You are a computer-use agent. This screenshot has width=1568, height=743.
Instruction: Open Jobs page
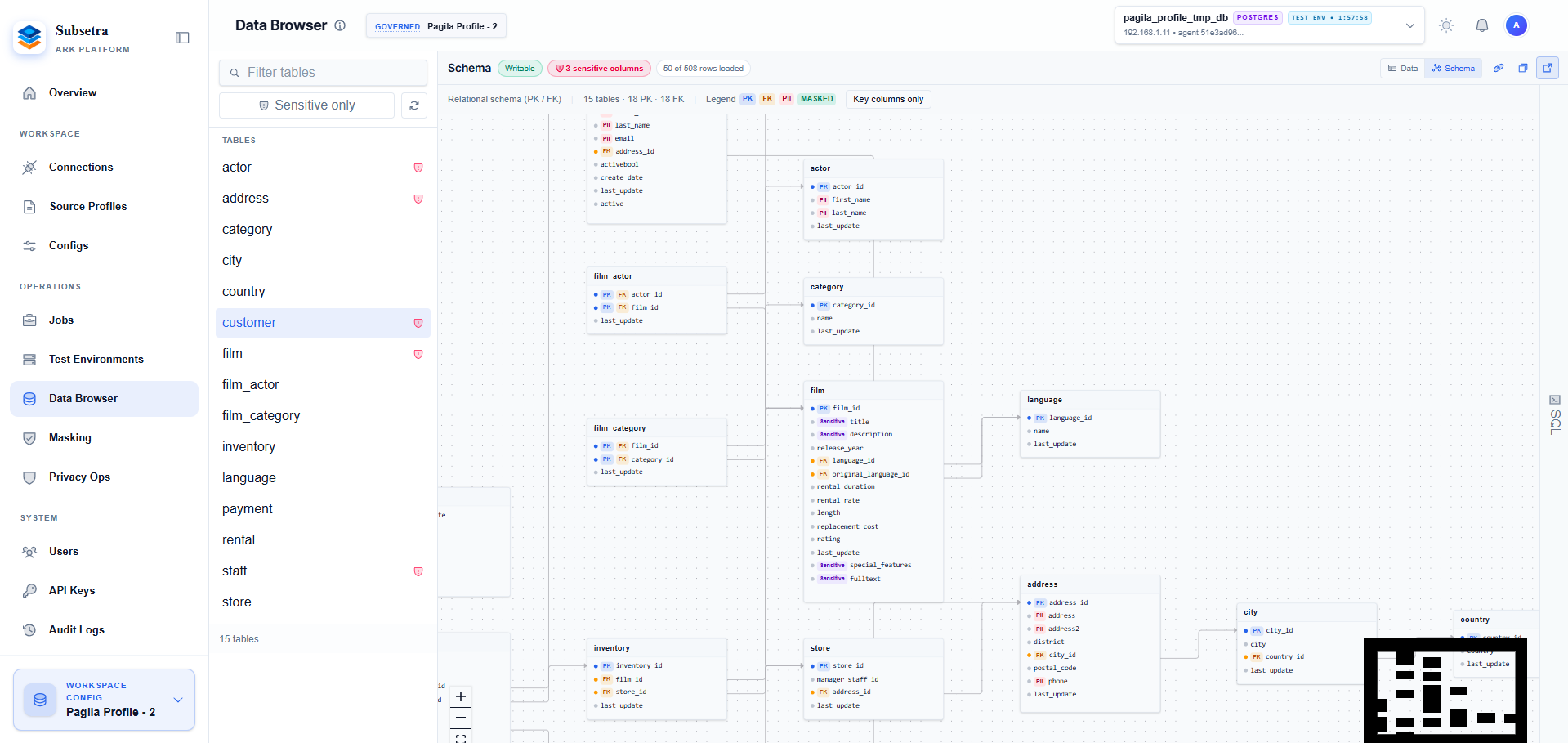[x=104, y=320]
